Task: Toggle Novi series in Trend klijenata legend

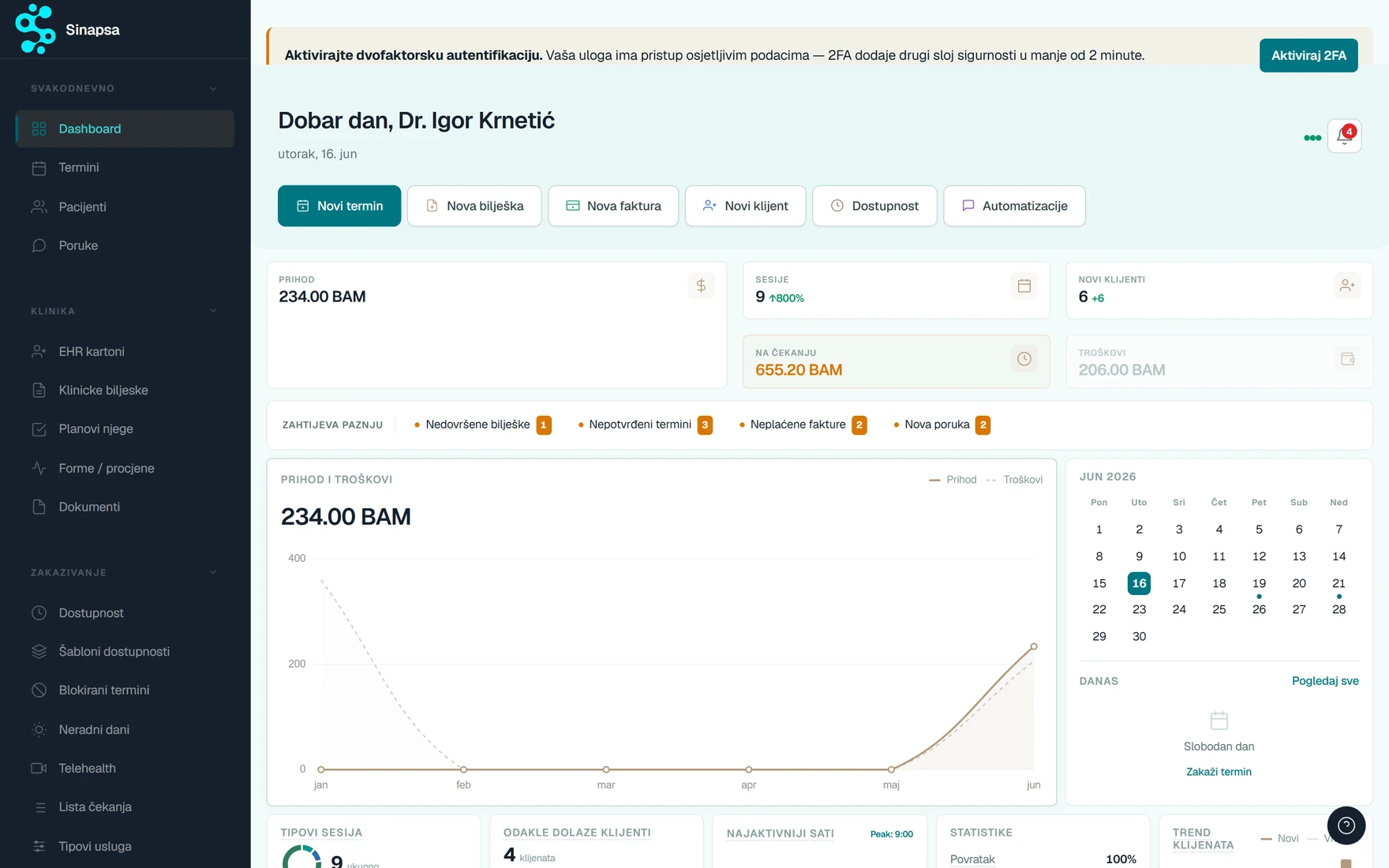Action: [x=1280, y=838]
